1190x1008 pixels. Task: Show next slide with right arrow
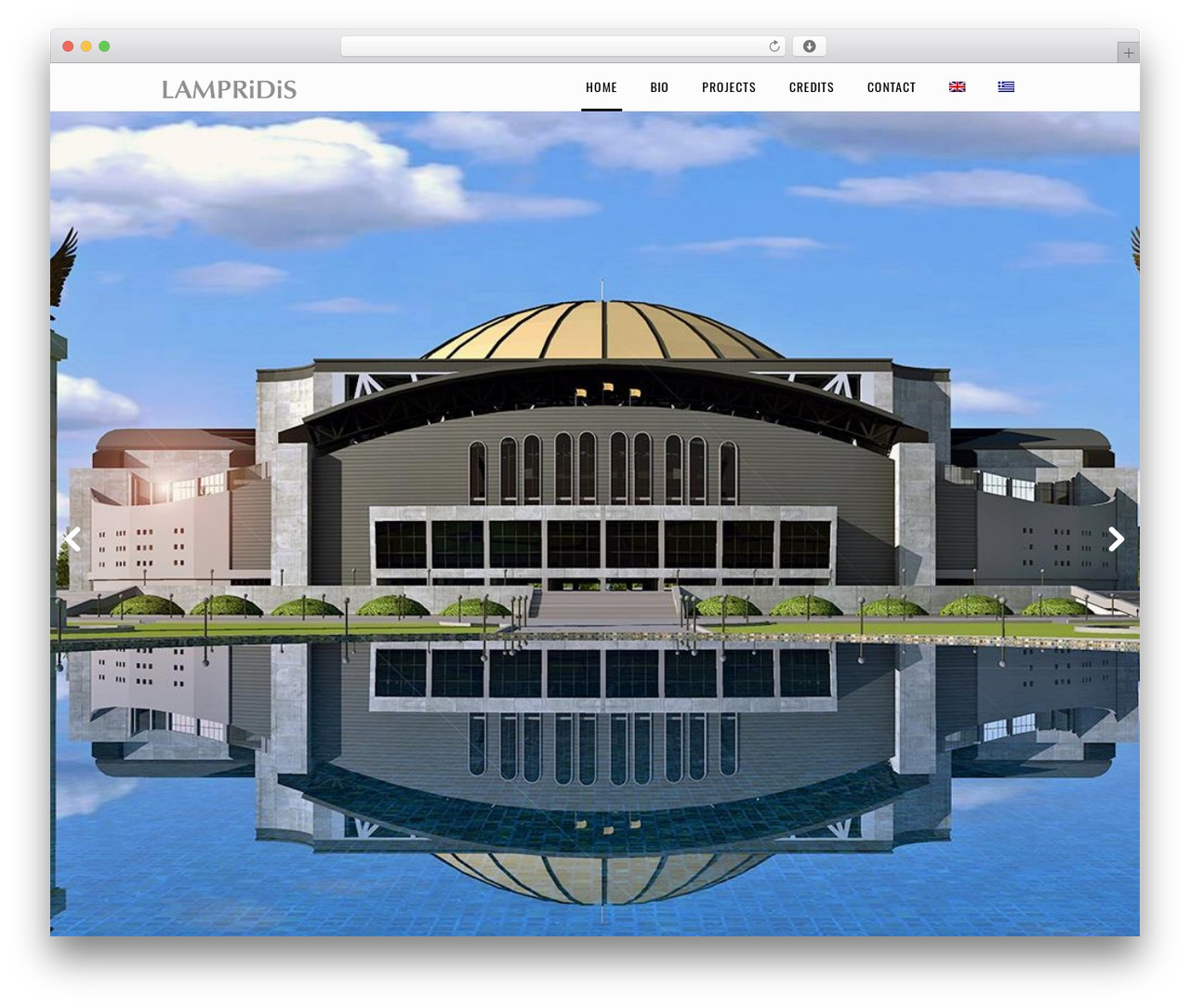coord(1116,538)
